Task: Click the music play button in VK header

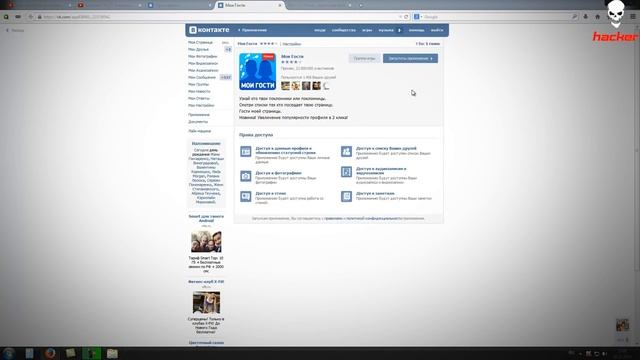Action: [x=399, y=30]
